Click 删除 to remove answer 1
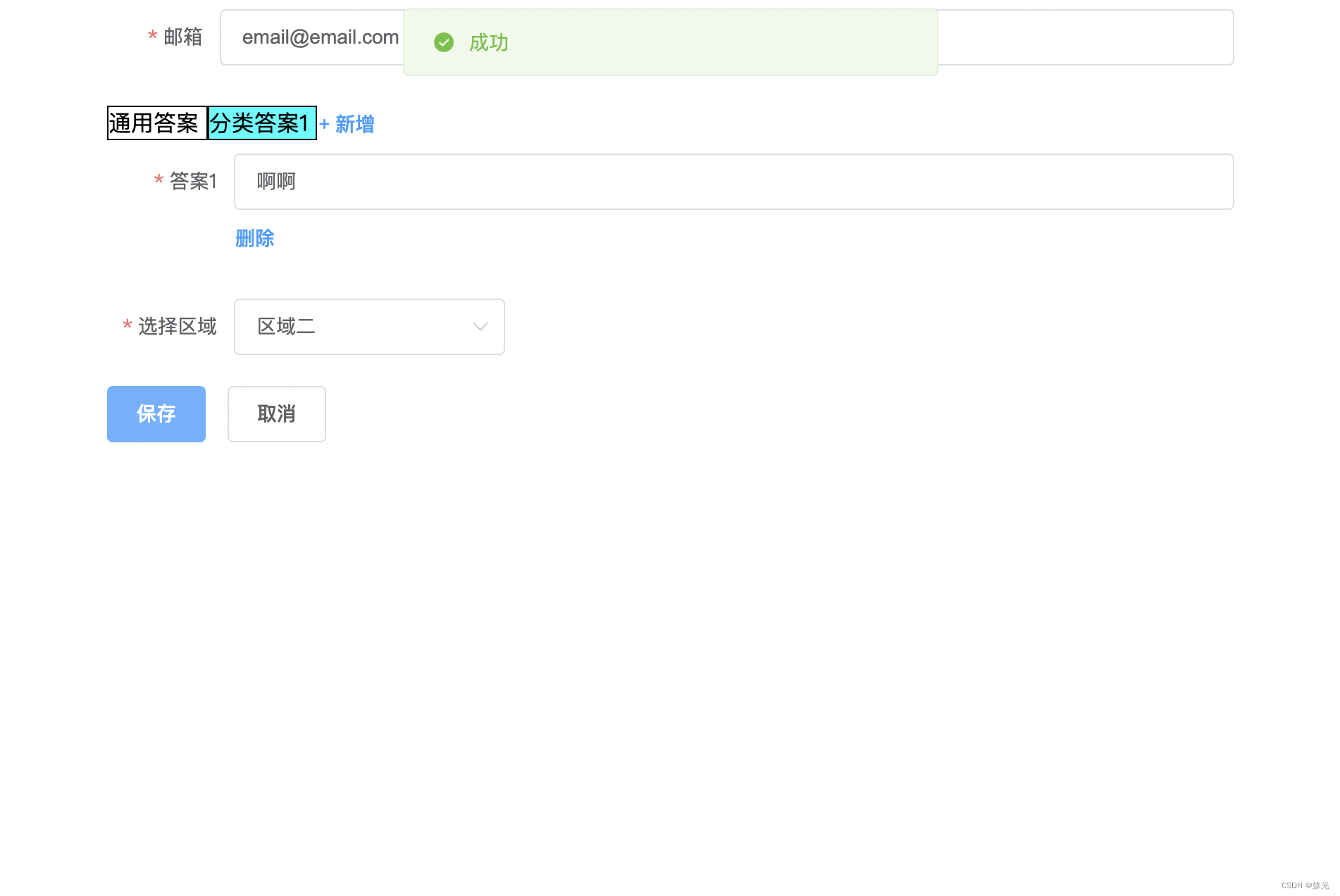This screenshot has width=1340, height=896. click(x=254, y=239)
